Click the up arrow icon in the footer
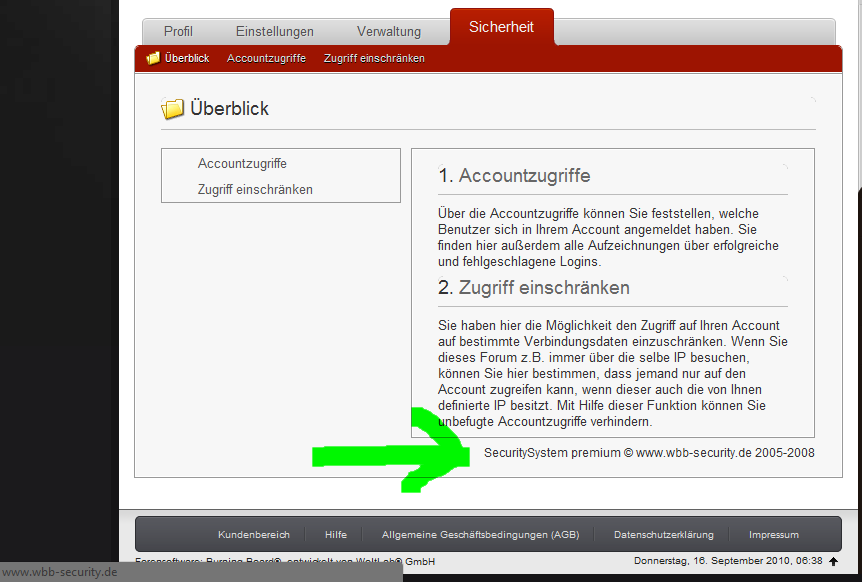Screen dimensions: 862x582 coord(833,561)
